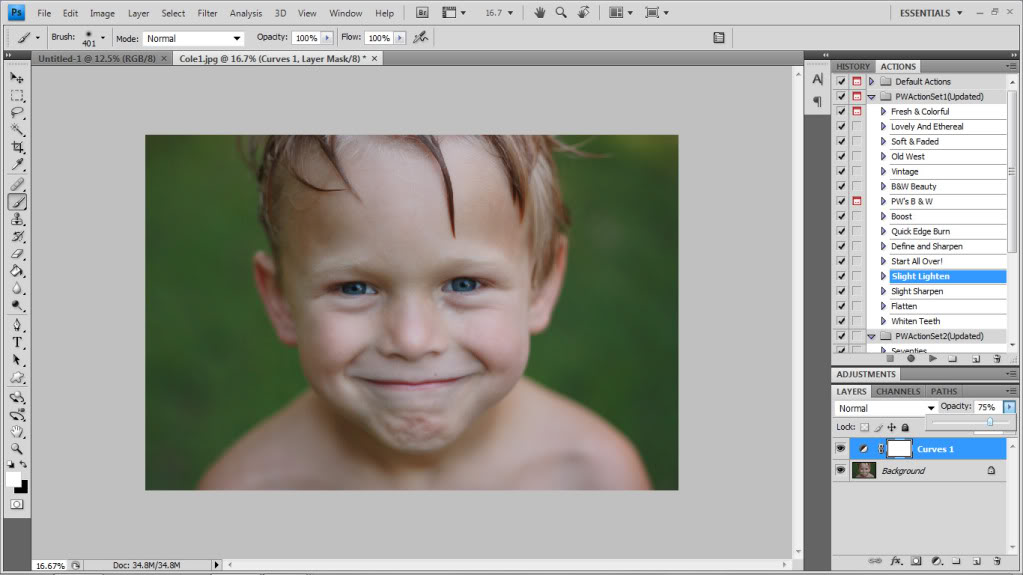This screenshot has height=575, width=1023.
Task: Expand the Quick Edge Burn action
Action: point(883,231)
